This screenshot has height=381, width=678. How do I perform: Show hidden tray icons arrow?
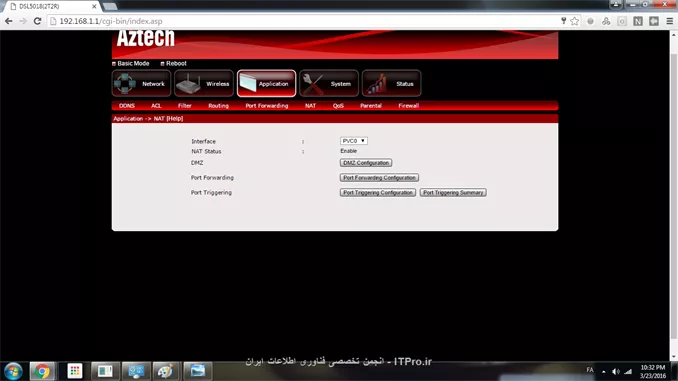[x=604, y=371]
